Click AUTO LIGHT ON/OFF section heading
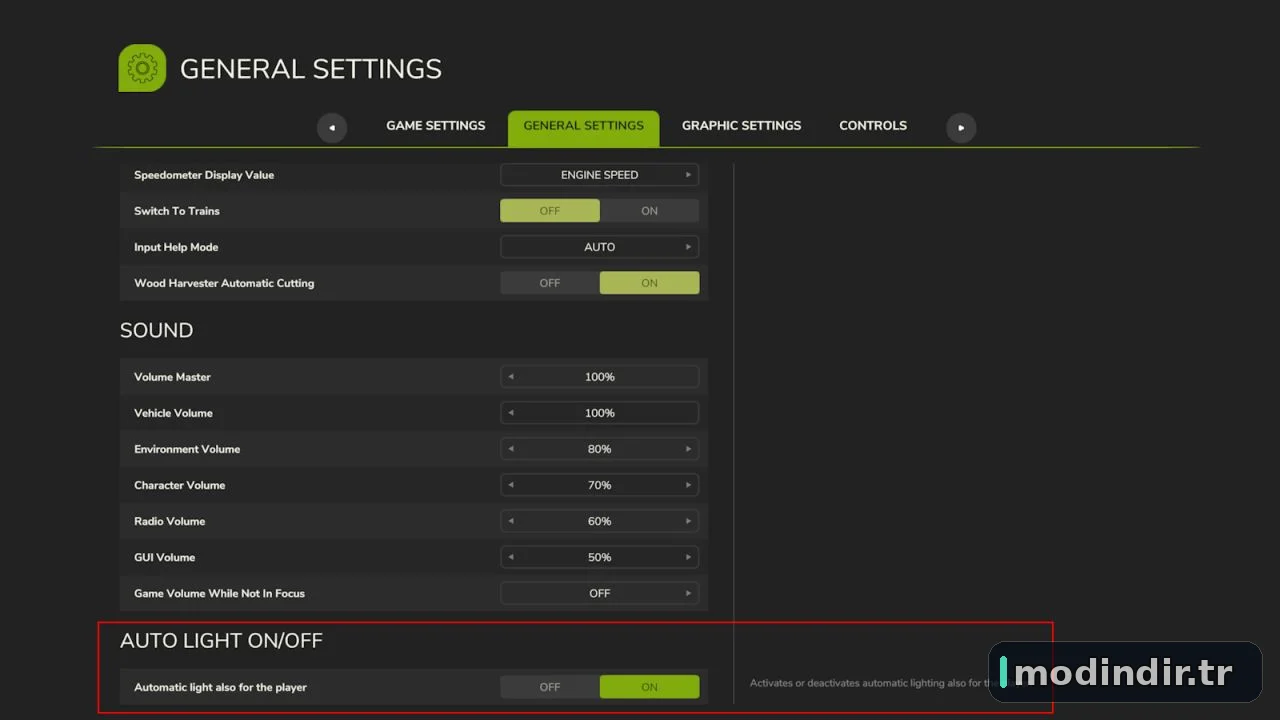Screen dimensions: 1280x720 coord(221,640)
